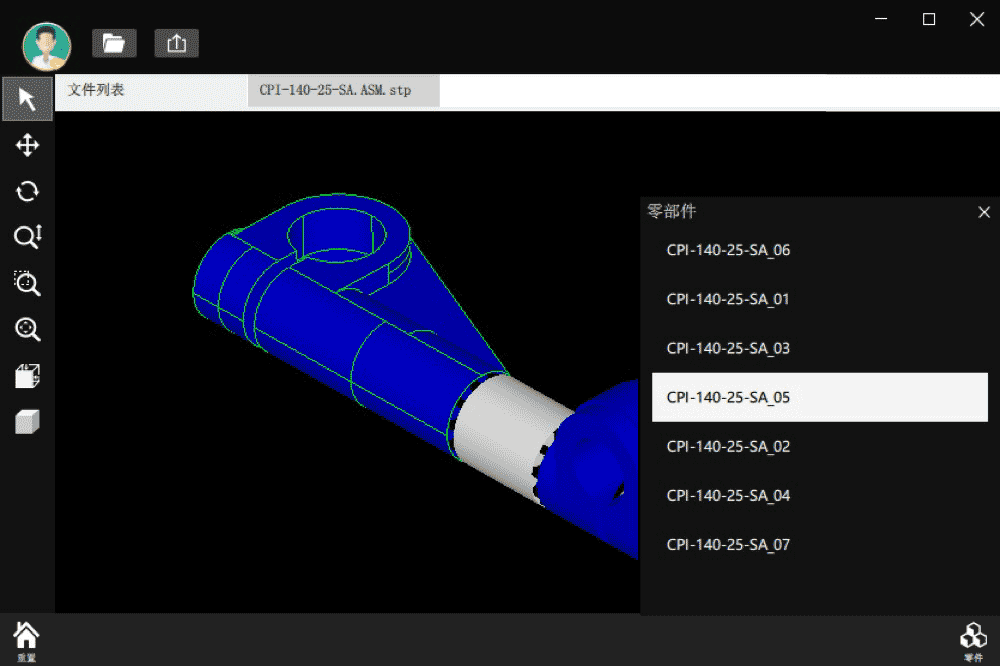Switch to solid shaded cube view

tap(27, 422)
